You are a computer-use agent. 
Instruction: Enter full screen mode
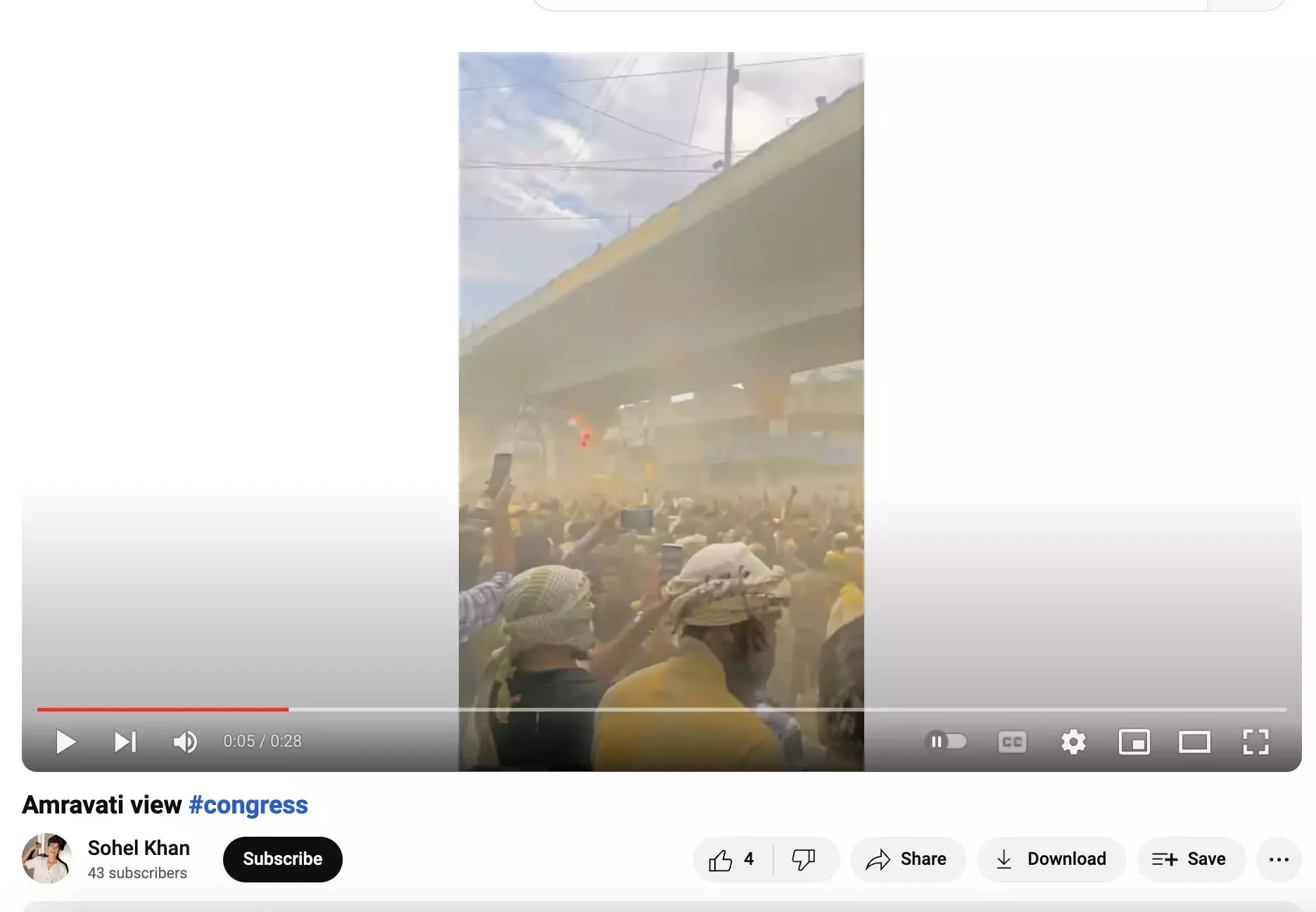pyautogui.click(x=1255, y=742)
